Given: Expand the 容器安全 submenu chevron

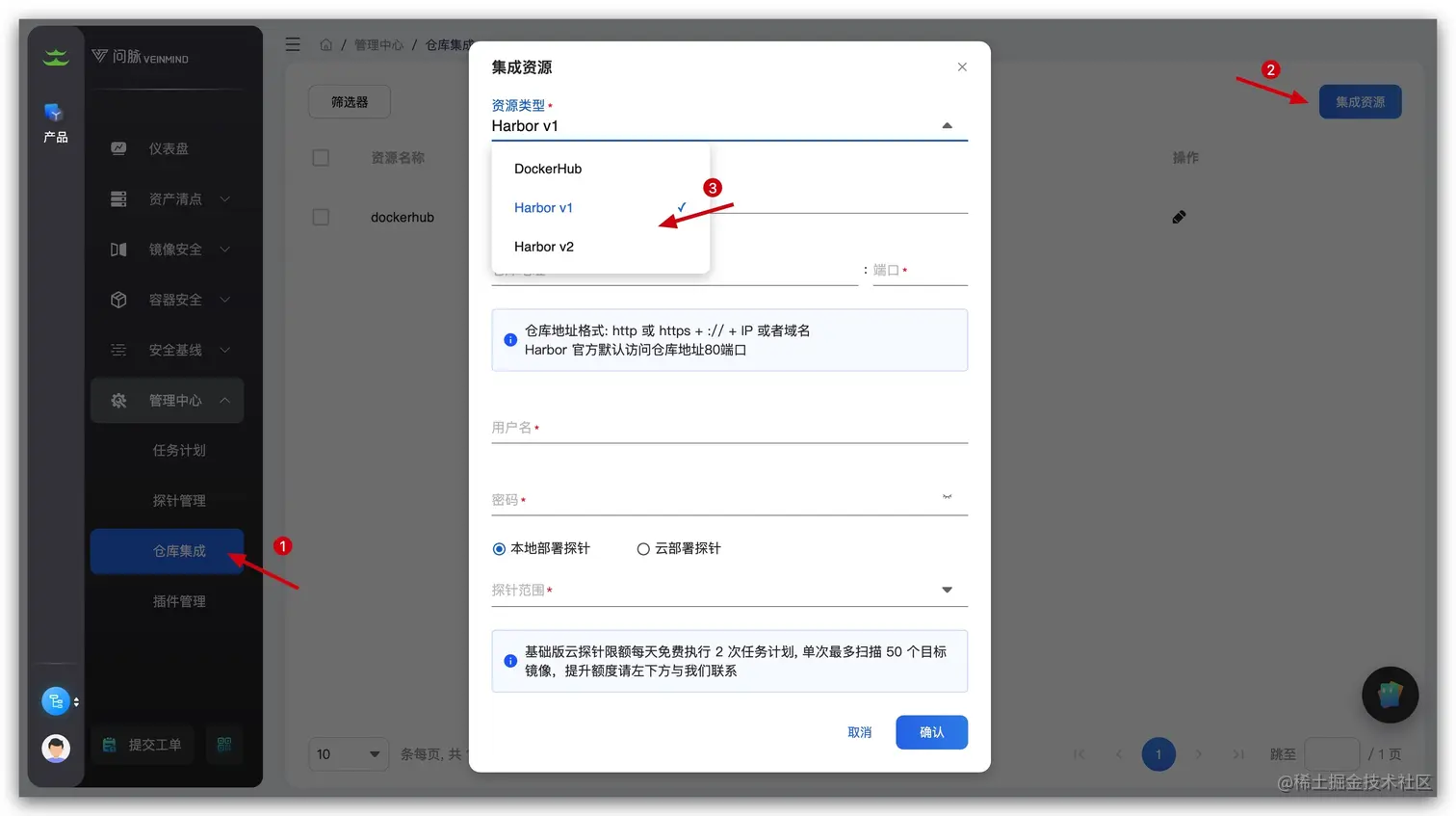Looking at the screenshot, I should click(x=225, y=300).
